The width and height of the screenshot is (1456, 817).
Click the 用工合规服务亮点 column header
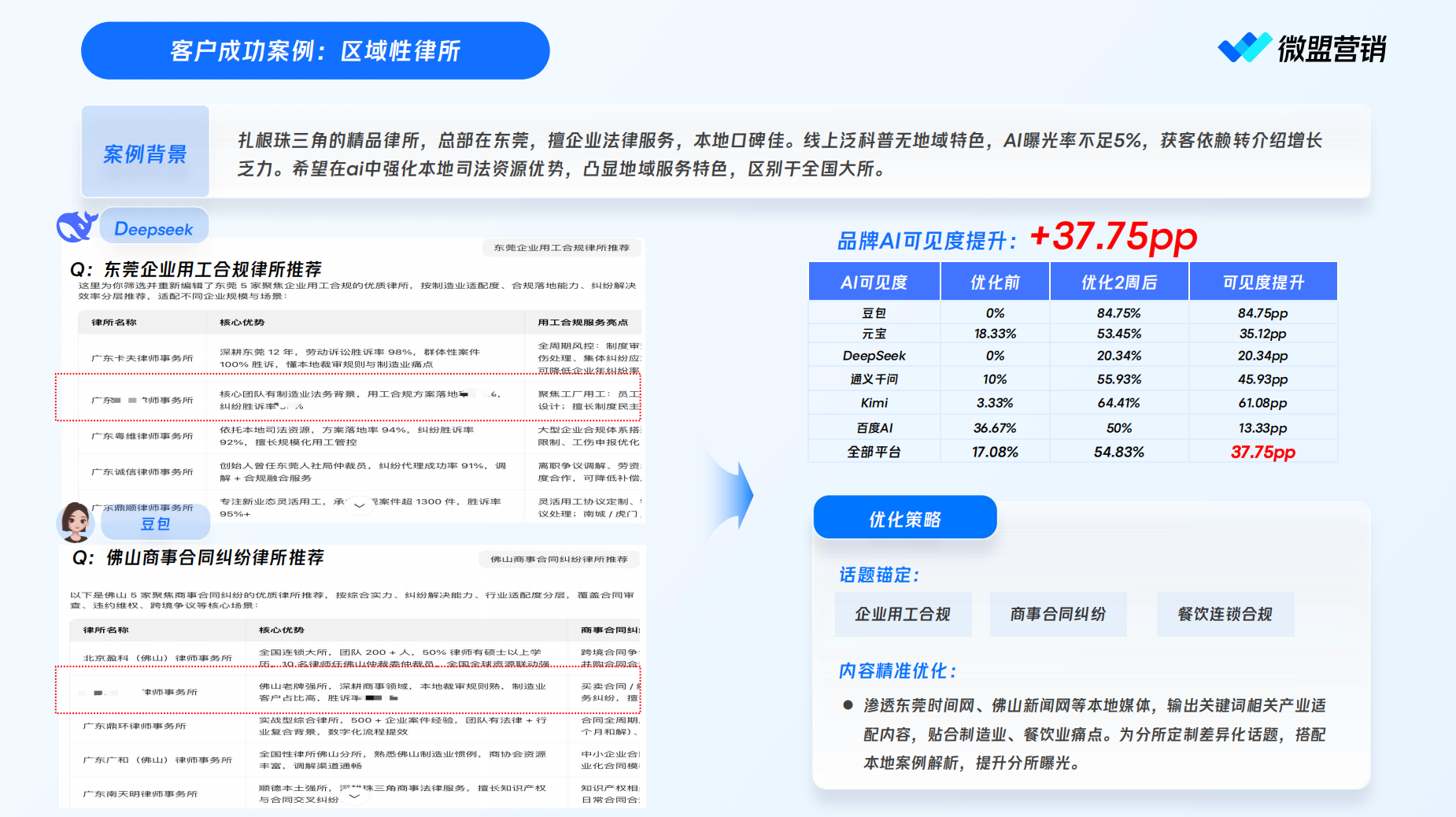coord(582,323)
